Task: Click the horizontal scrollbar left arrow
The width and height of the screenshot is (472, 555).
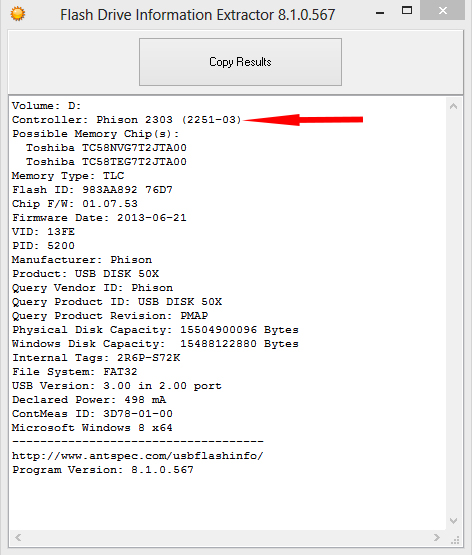Action: pos(18,538)
